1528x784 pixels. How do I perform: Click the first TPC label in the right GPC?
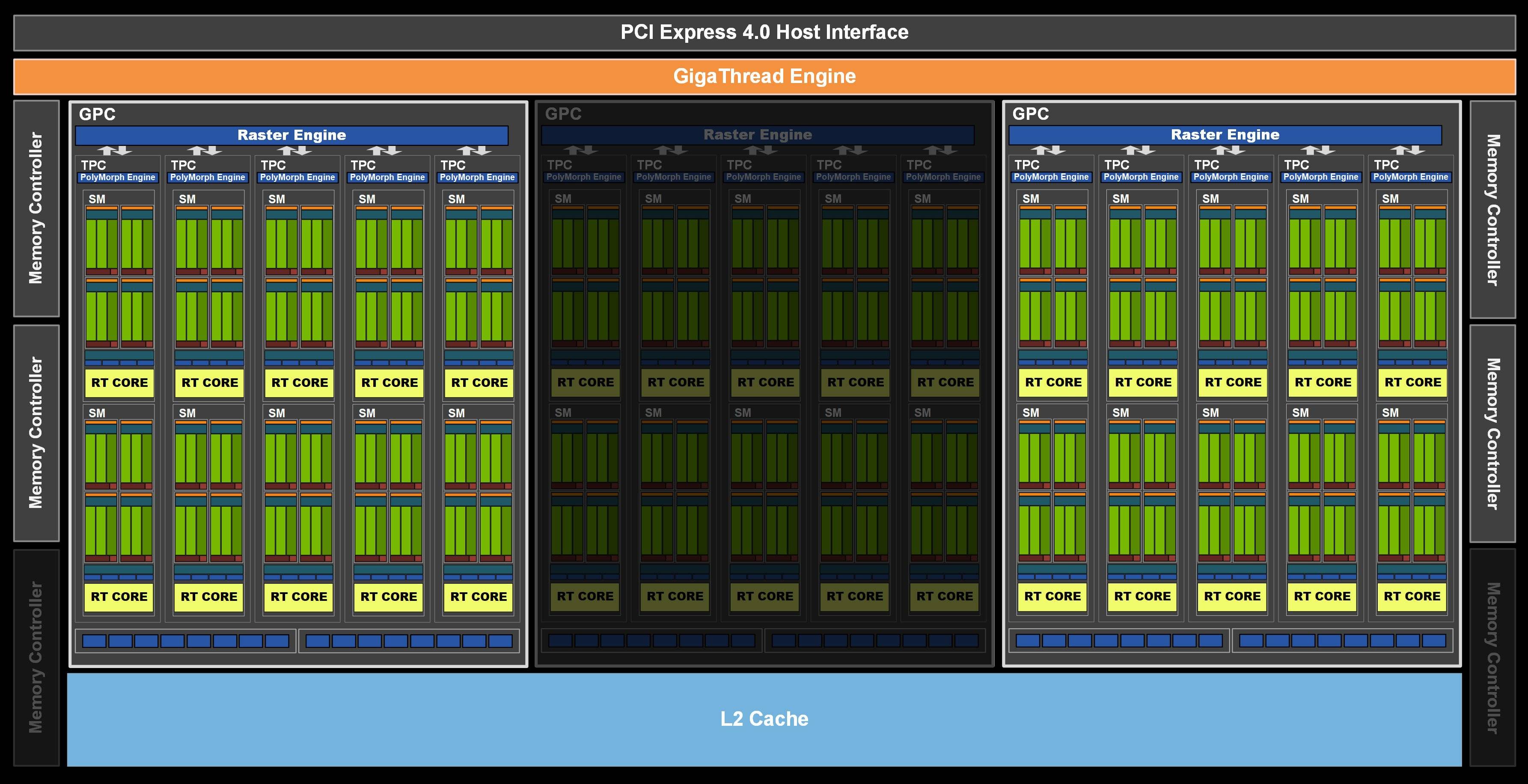[1027, 165]
